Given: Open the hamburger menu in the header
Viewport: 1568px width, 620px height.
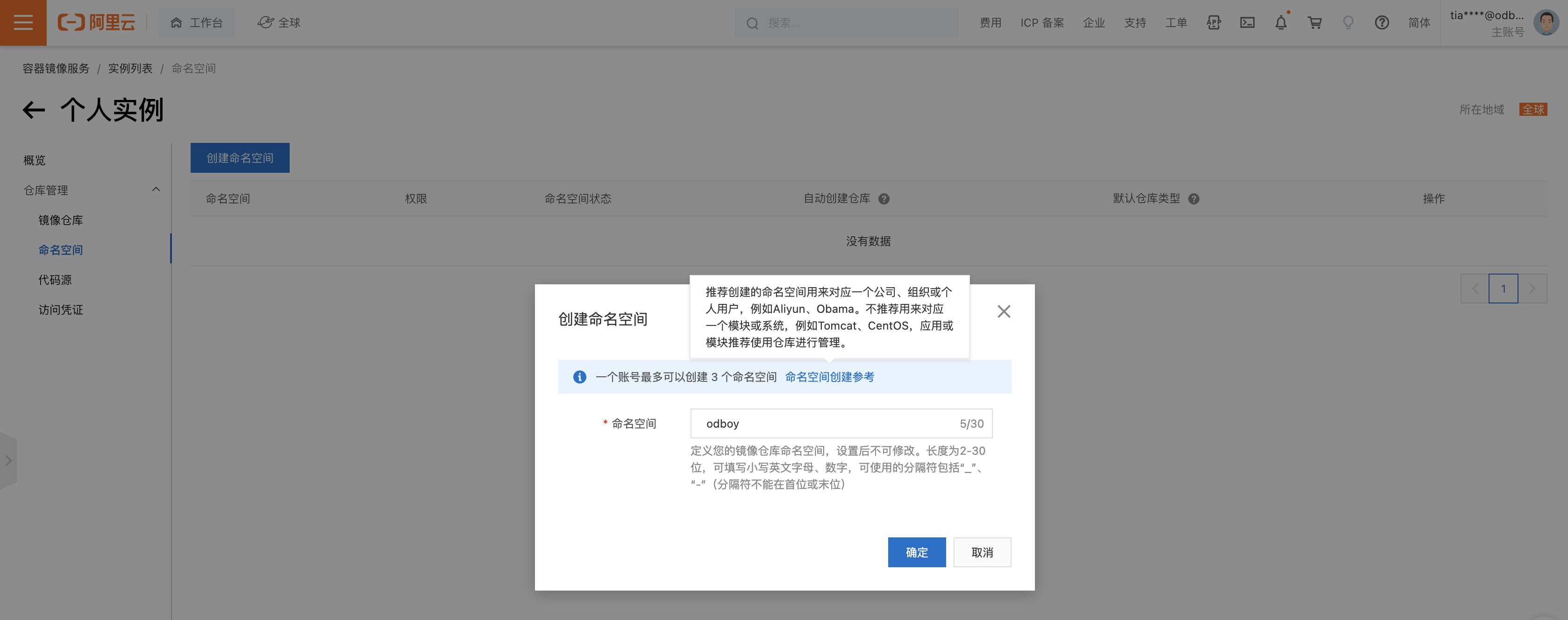Looking at the screenshot, I should 23,23.
